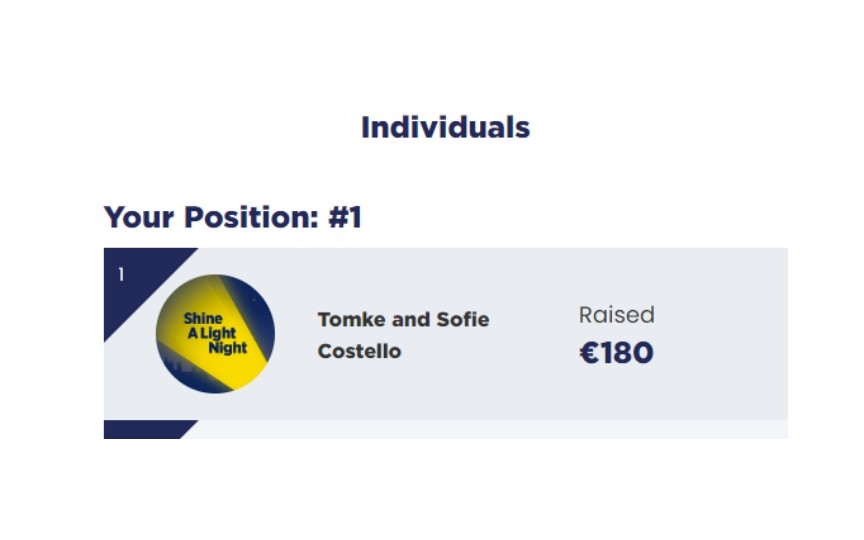Viewport: 864px width, 540px height.
Task: Click the word Shine in the logo
Action: click(203, 318)
